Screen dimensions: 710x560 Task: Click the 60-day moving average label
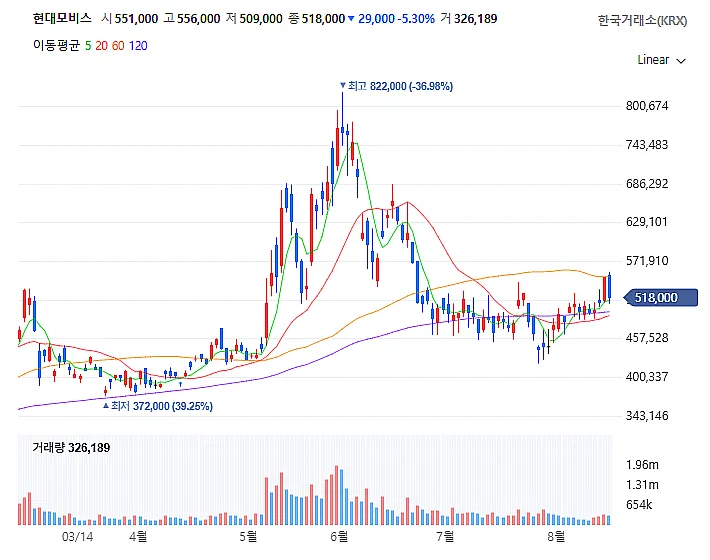pyautogui.click(x=118, y=46)
